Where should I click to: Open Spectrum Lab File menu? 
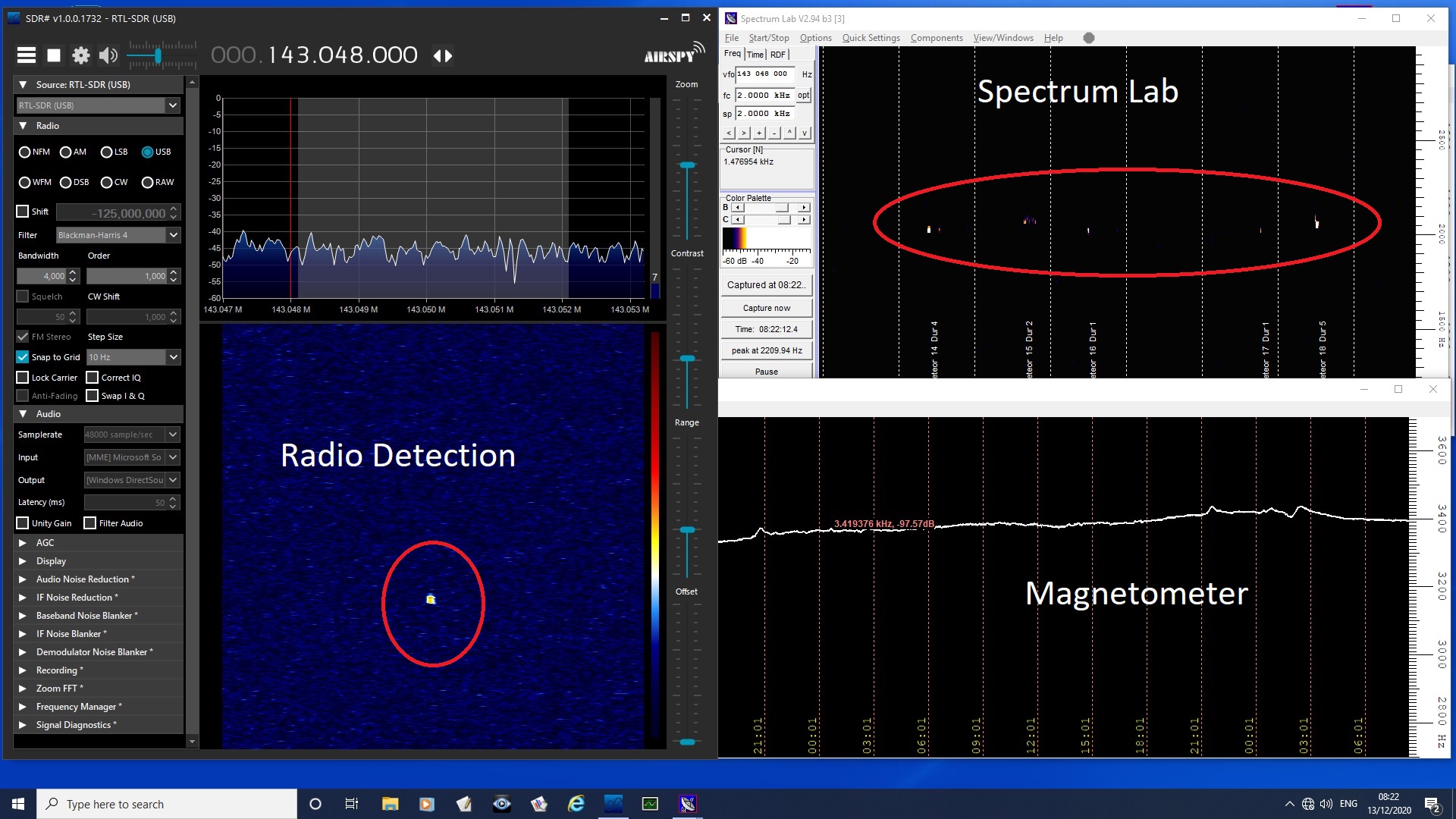pyautogui.click(x=732, y=38)
